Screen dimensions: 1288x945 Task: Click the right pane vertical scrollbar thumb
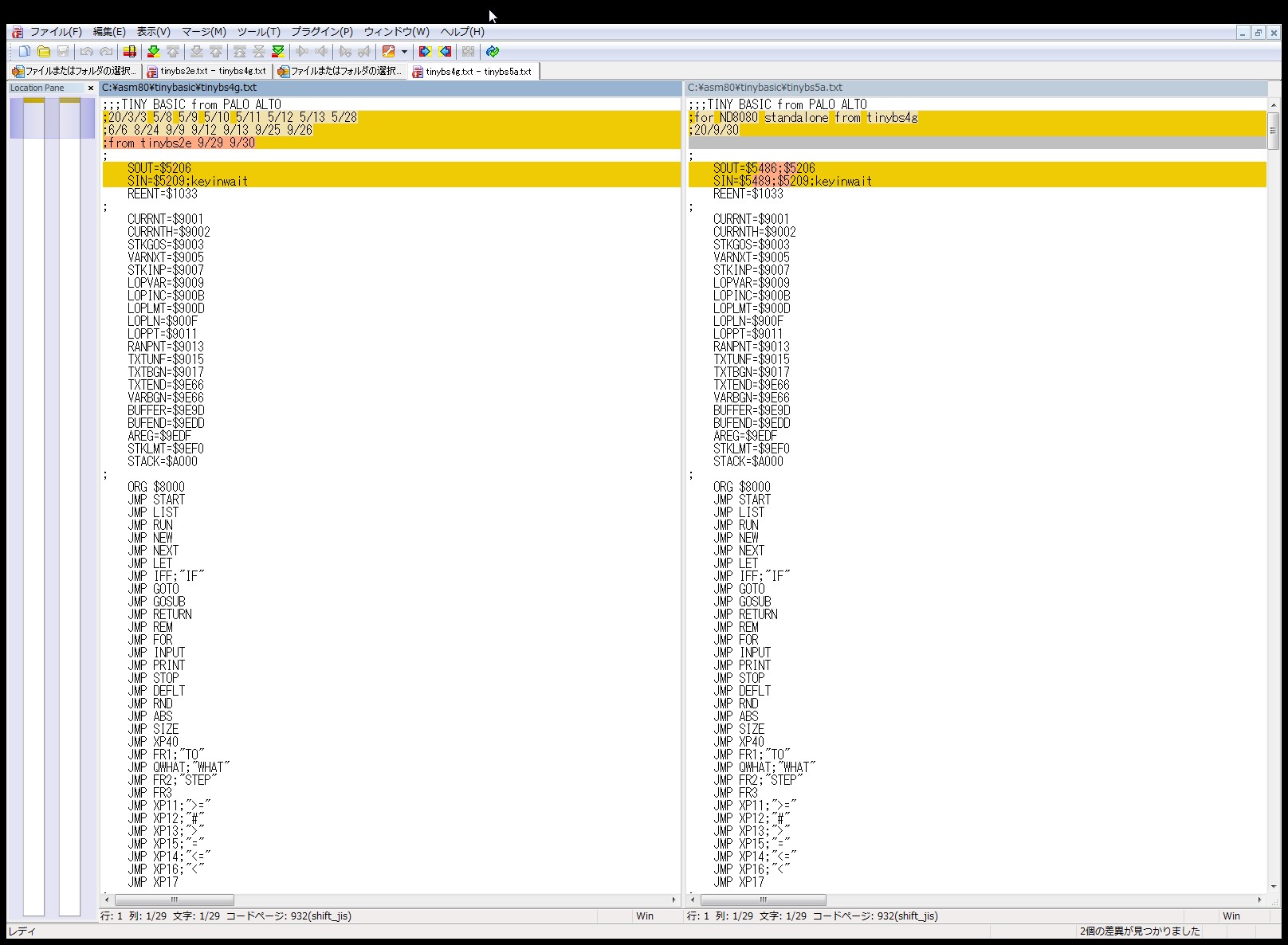click(1273, 131)
